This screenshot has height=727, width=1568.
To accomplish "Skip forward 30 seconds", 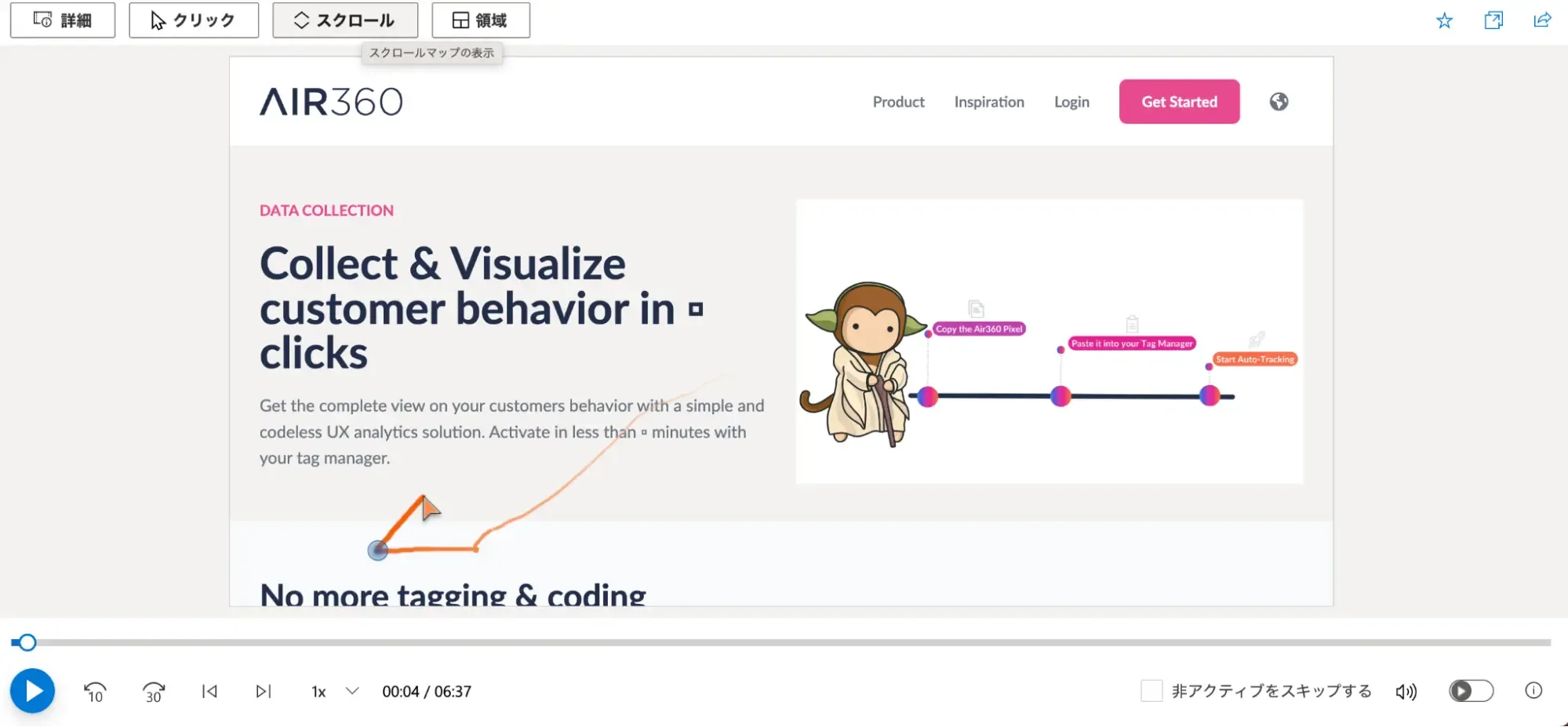I will (x=154, y=691).
